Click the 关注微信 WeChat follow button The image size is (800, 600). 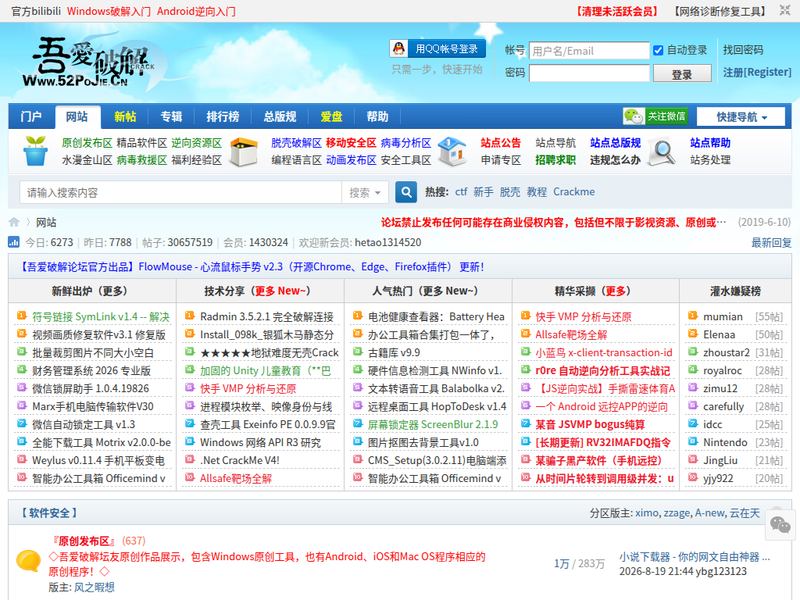(655, 116)
